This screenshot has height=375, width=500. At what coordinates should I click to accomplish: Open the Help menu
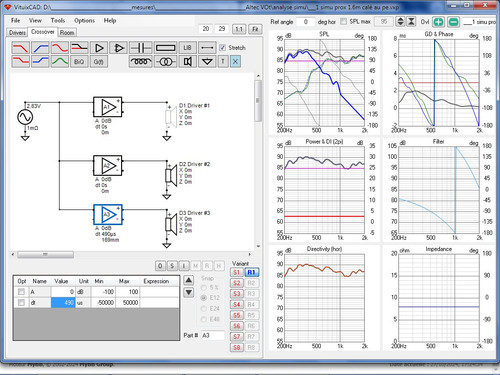110,20
